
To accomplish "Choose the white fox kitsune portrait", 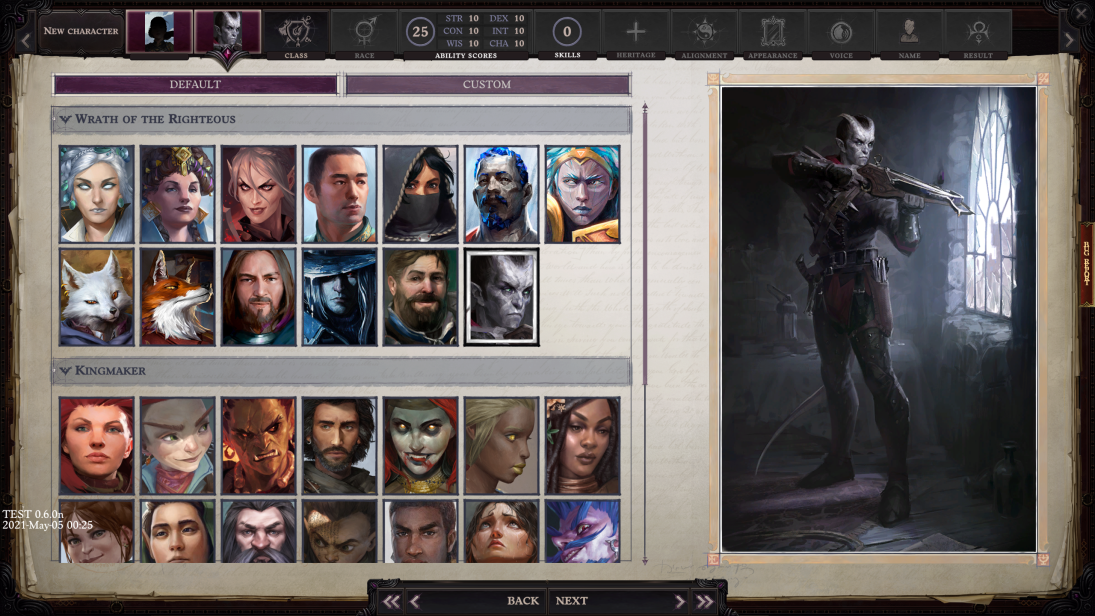I will pyautogui.click(x=96, y=298).
